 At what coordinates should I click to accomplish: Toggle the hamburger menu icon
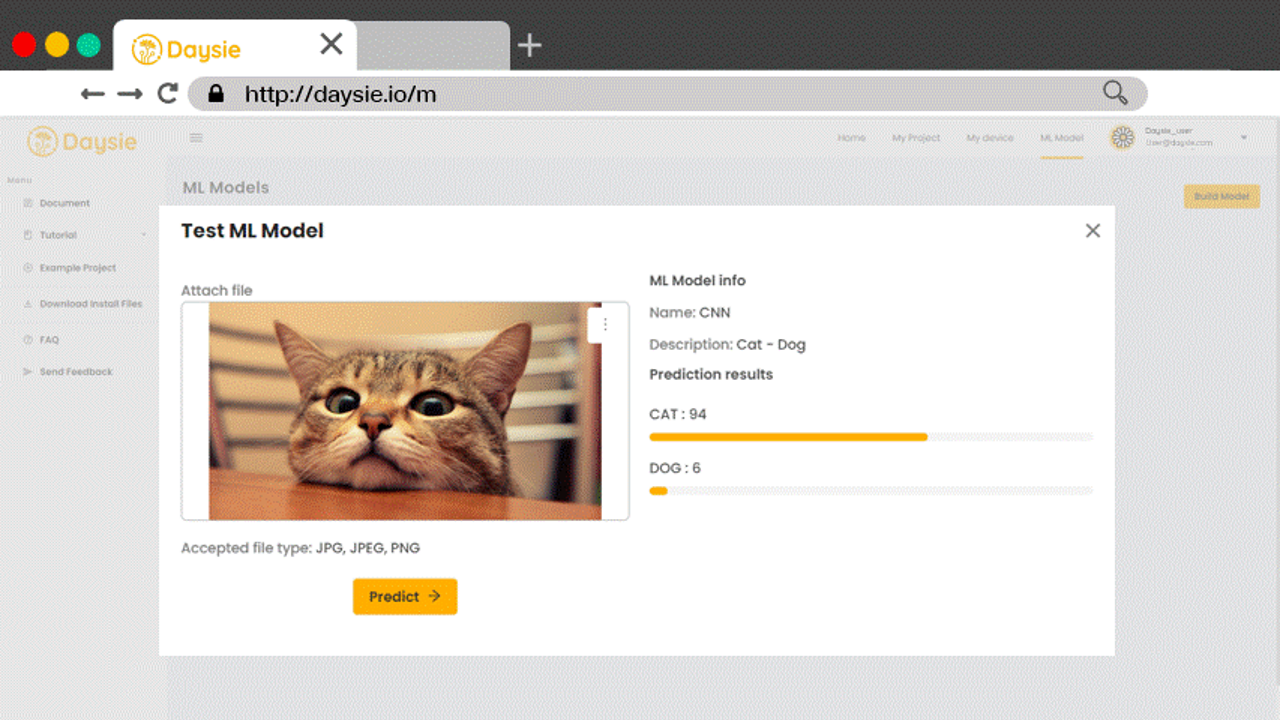coord(196,138)
